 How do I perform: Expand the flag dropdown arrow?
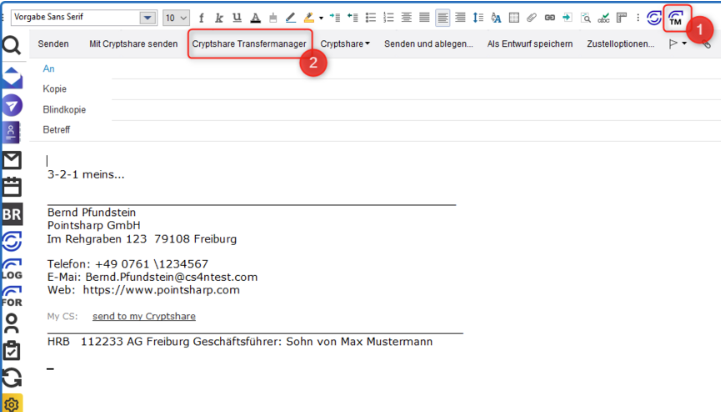(684, 44)
